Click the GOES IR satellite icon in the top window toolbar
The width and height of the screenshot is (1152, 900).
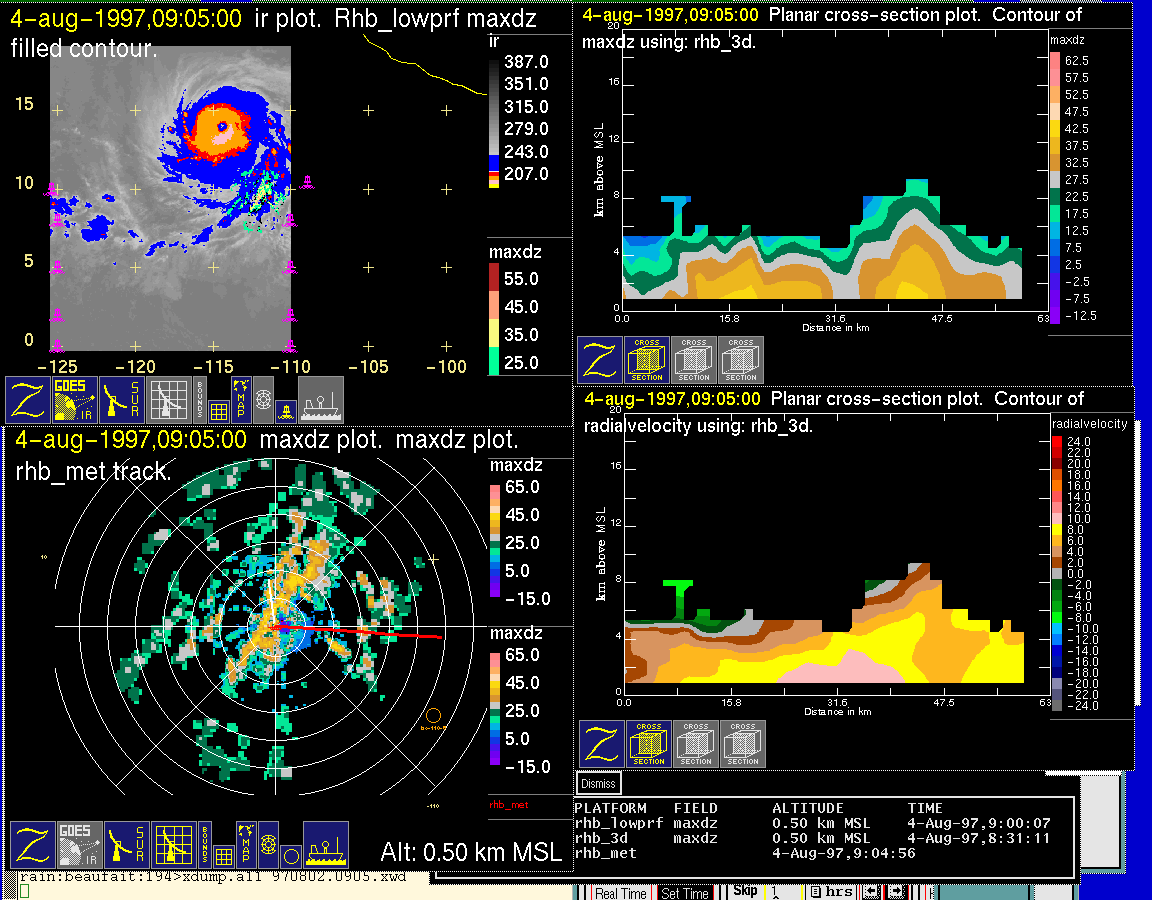[74, 400]
